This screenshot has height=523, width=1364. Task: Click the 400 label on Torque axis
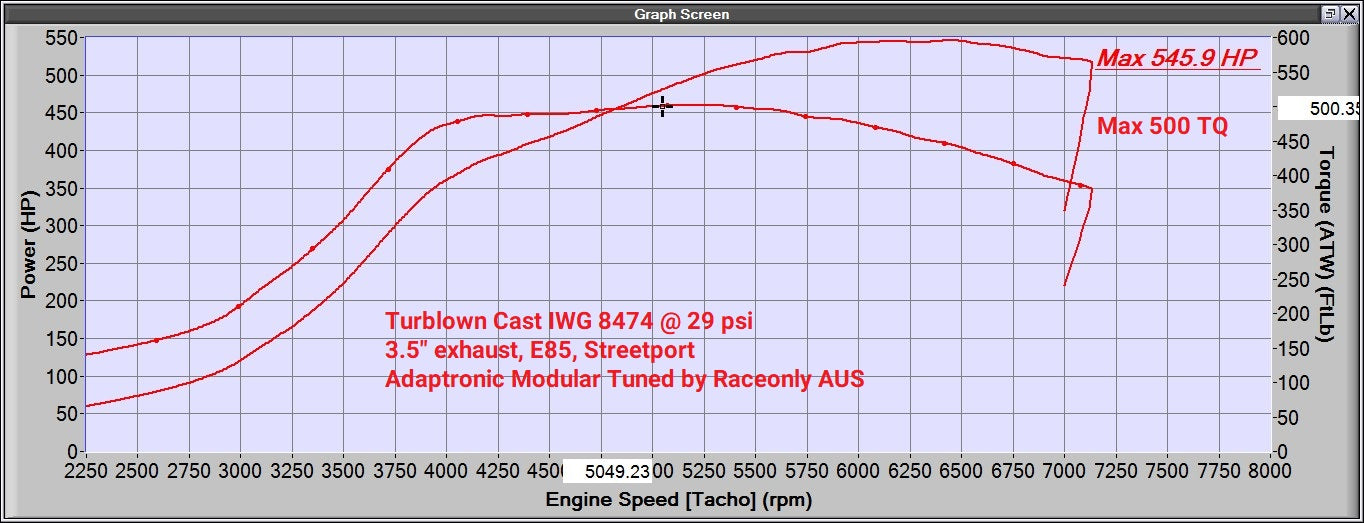pos(1294,176)
